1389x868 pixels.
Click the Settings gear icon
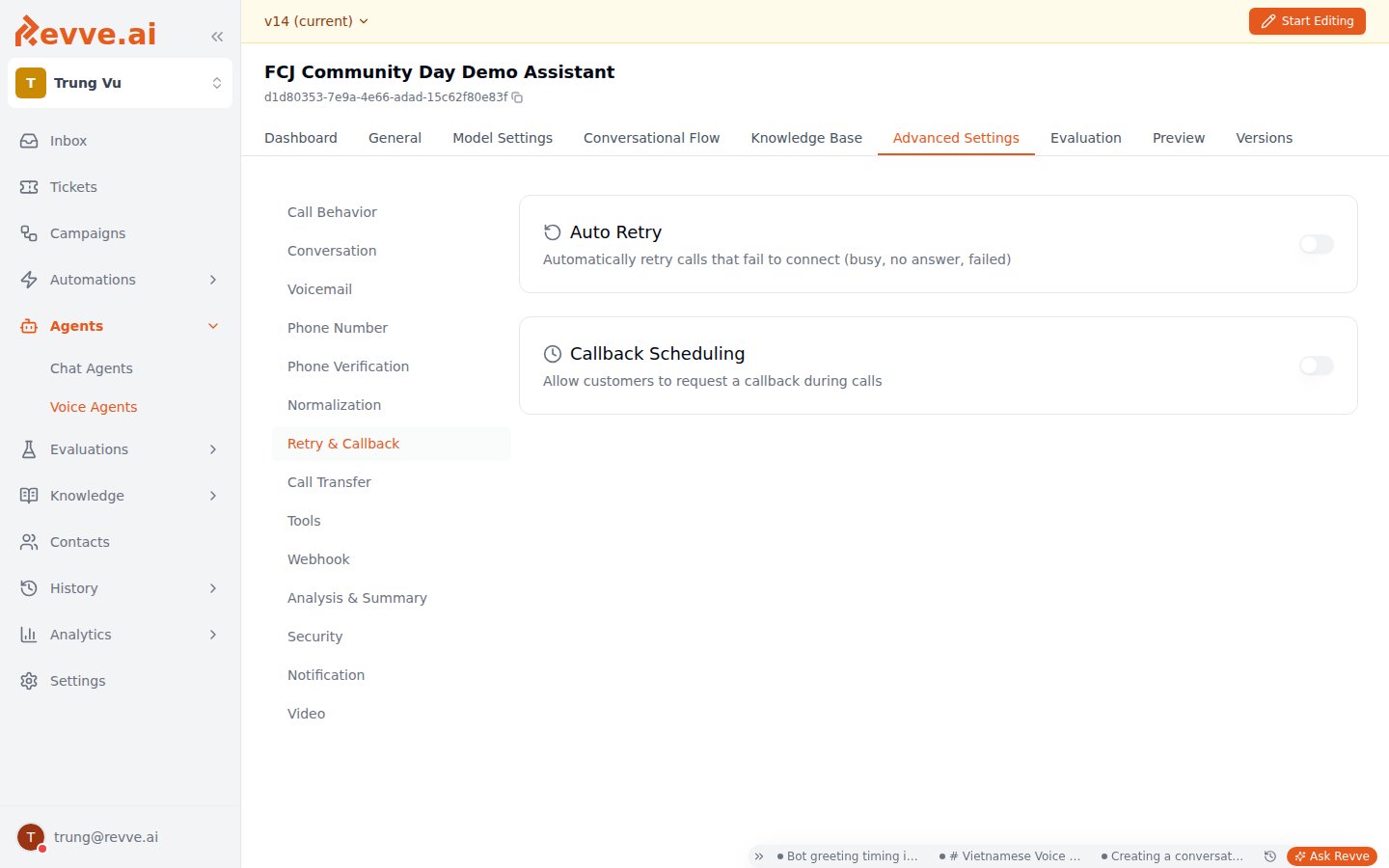point(29,681)
